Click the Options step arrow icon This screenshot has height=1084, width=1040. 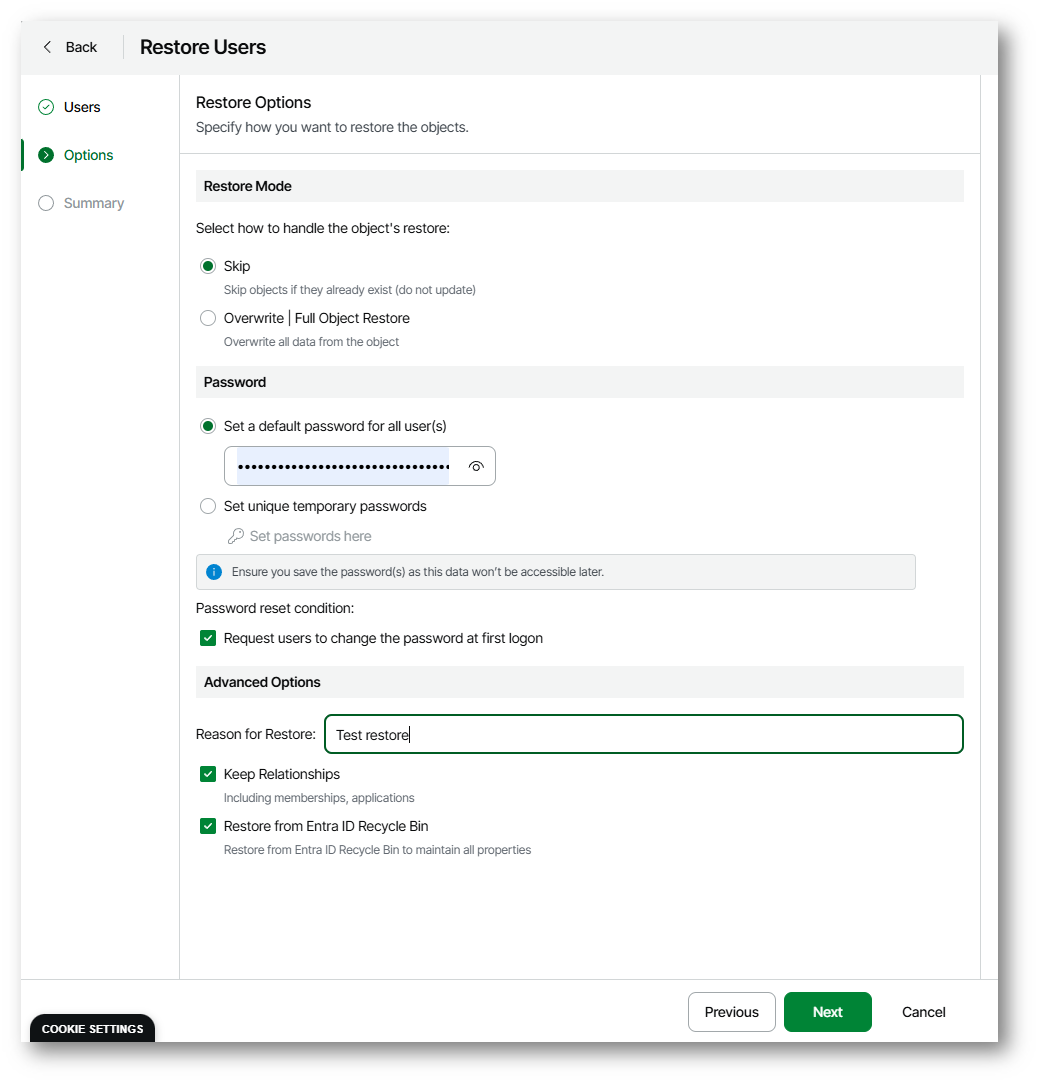click(x=46, y=155)
